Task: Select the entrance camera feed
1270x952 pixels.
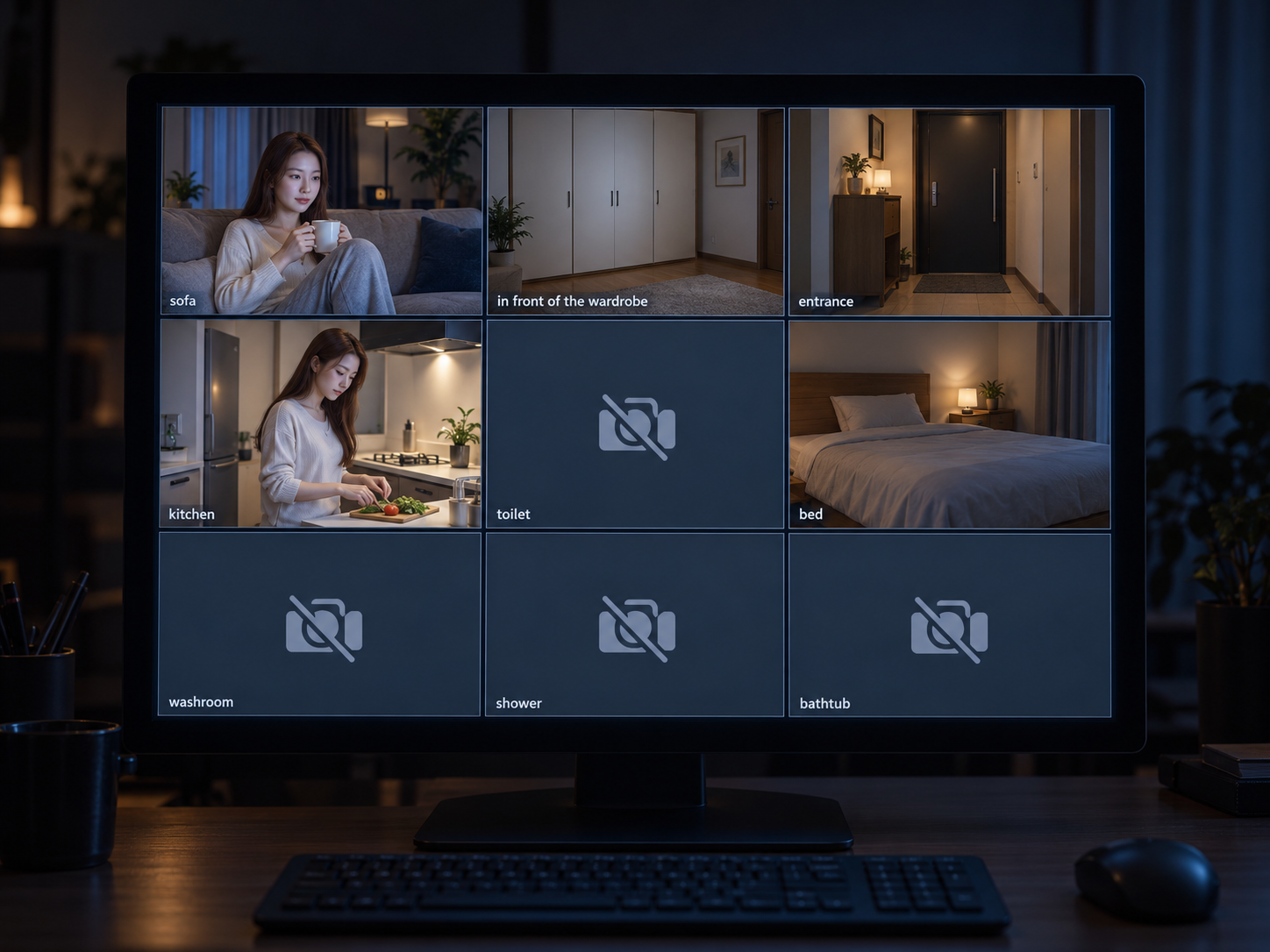Action: [x=949, y=211]
